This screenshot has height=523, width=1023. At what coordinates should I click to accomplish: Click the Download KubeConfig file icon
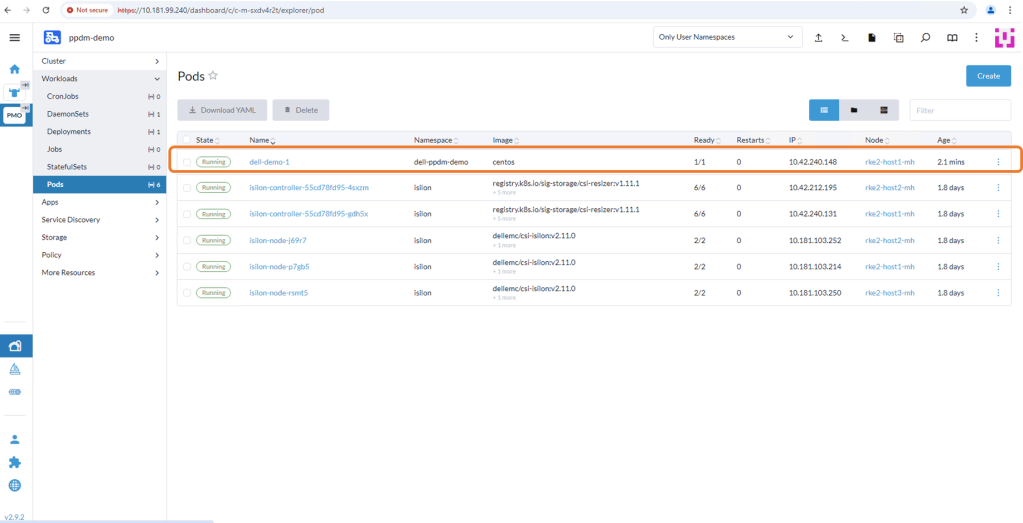point(872,38)
